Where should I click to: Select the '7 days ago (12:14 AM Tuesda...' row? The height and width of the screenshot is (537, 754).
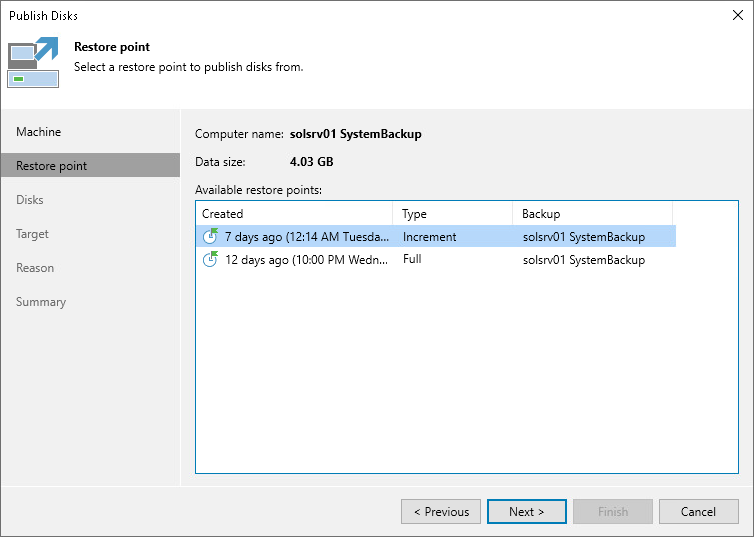click(436, 237)
